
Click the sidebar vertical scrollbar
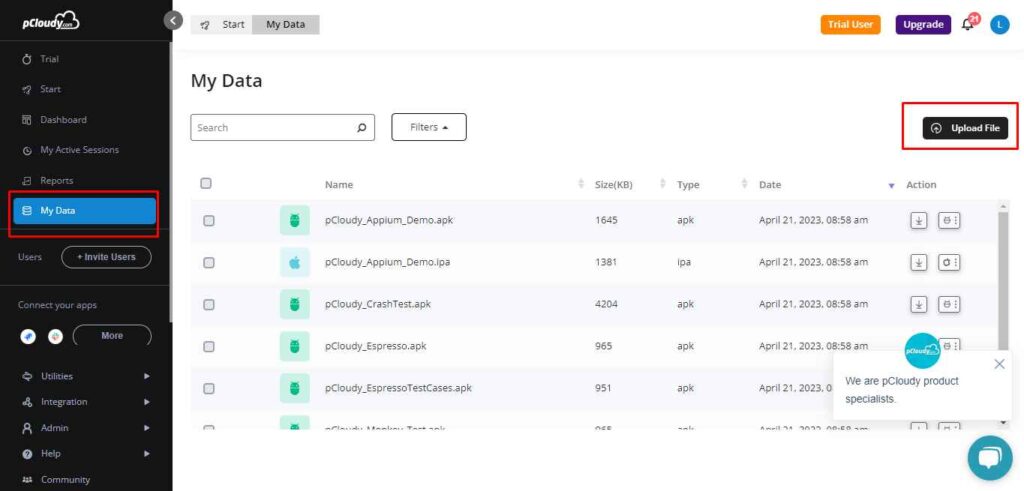point(170,183)
